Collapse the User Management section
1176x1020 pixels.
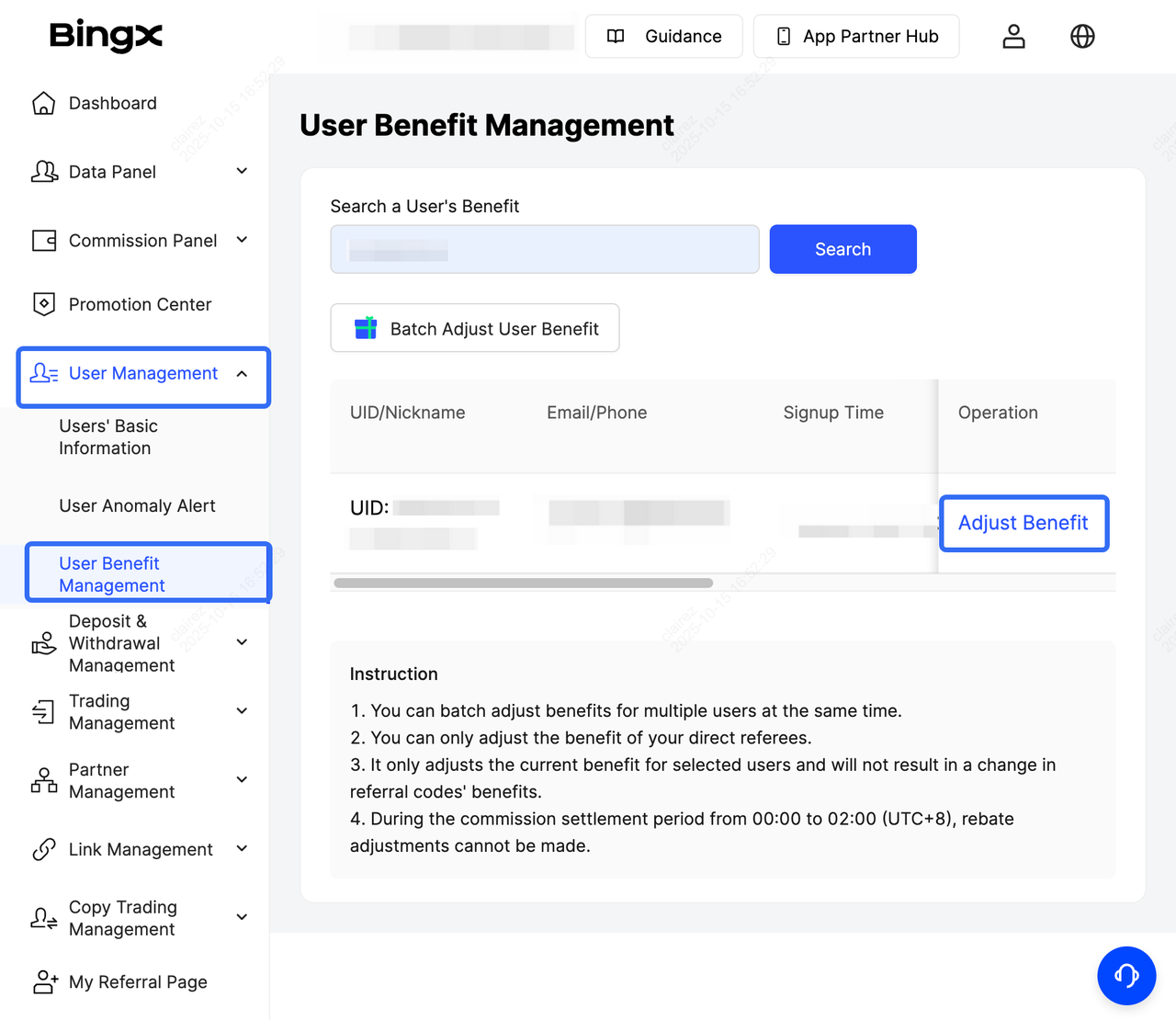242,373
